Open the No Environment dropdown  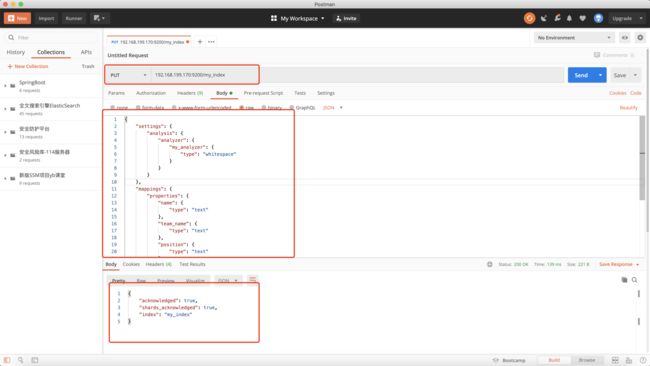tap(574, 38)
